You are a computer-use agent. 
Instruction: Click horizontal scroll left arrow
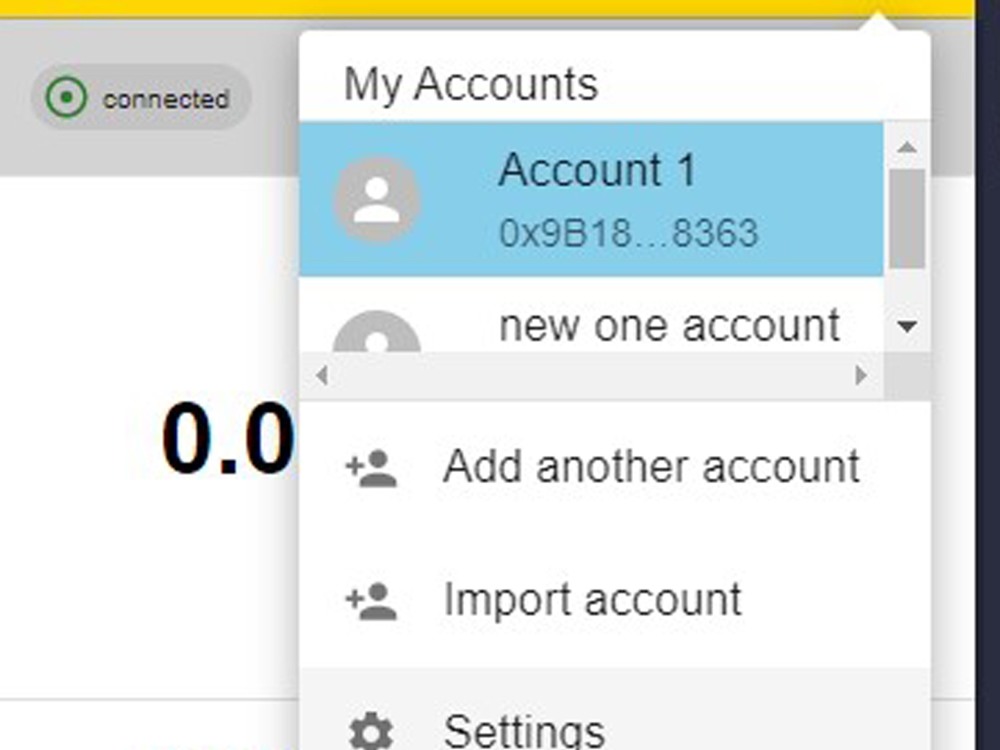click(322, 376)
